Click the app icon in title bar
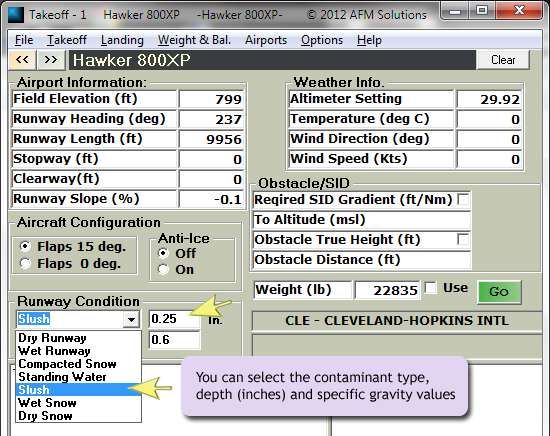Image resolution: width=550 pixels, height=436 pixels. tap(16, 15)
